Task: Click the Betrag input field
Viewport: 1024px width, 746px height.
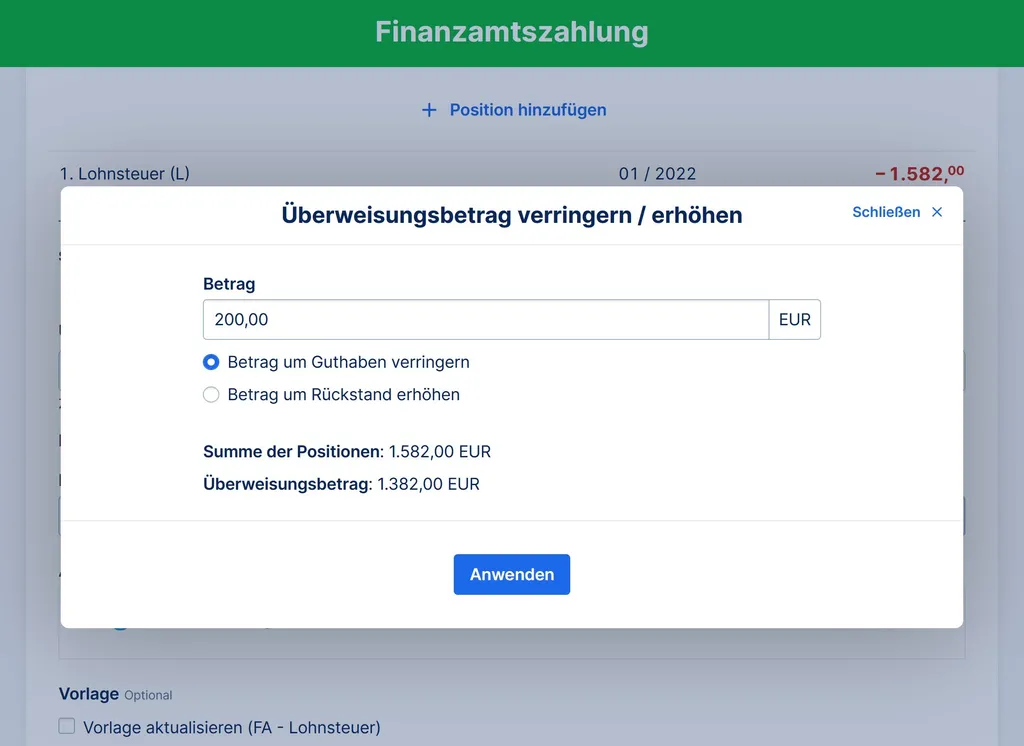Action: click(x=486, y=319)
